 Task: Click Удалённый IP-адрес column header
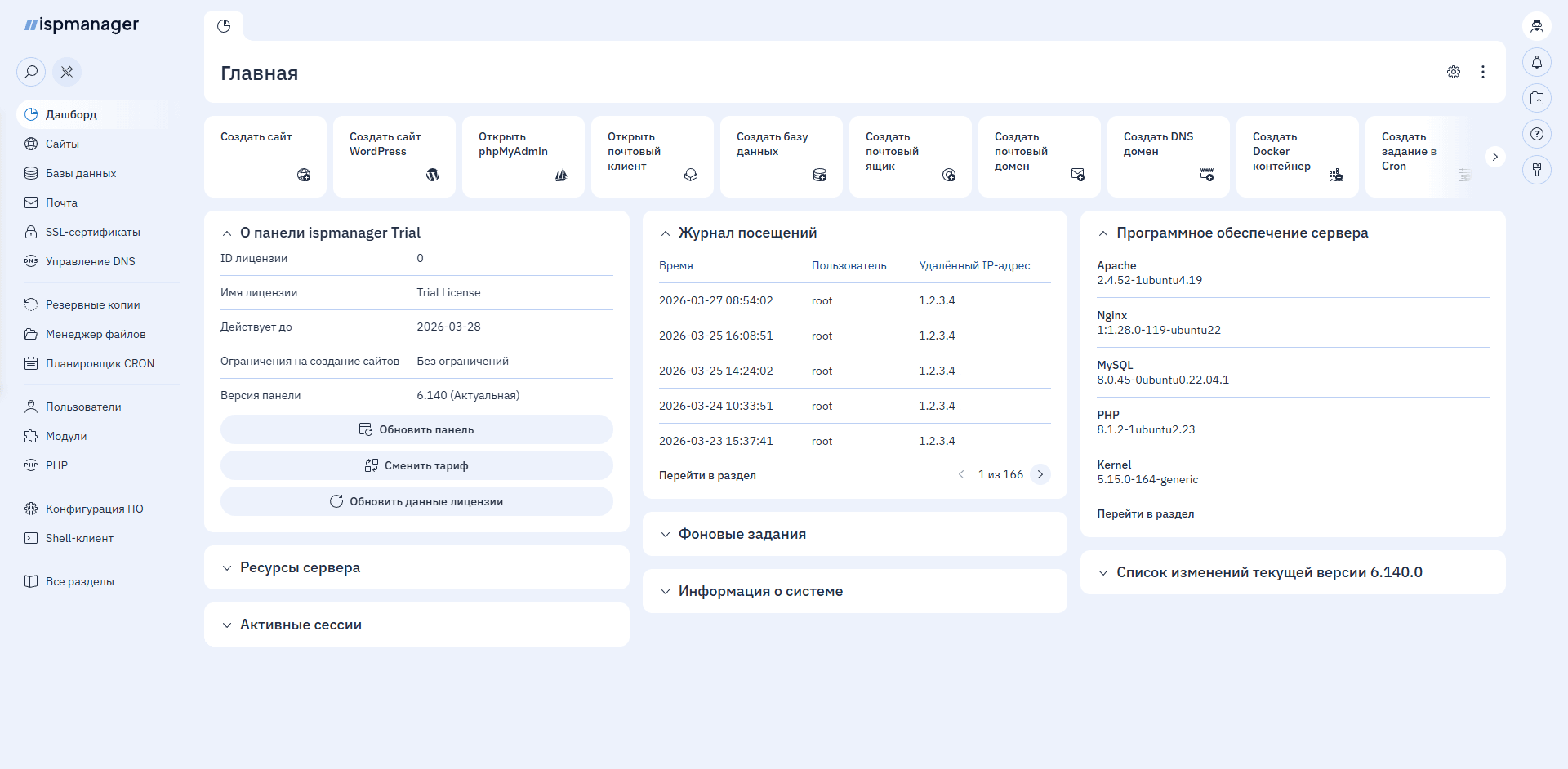click(x=974, y=266)
